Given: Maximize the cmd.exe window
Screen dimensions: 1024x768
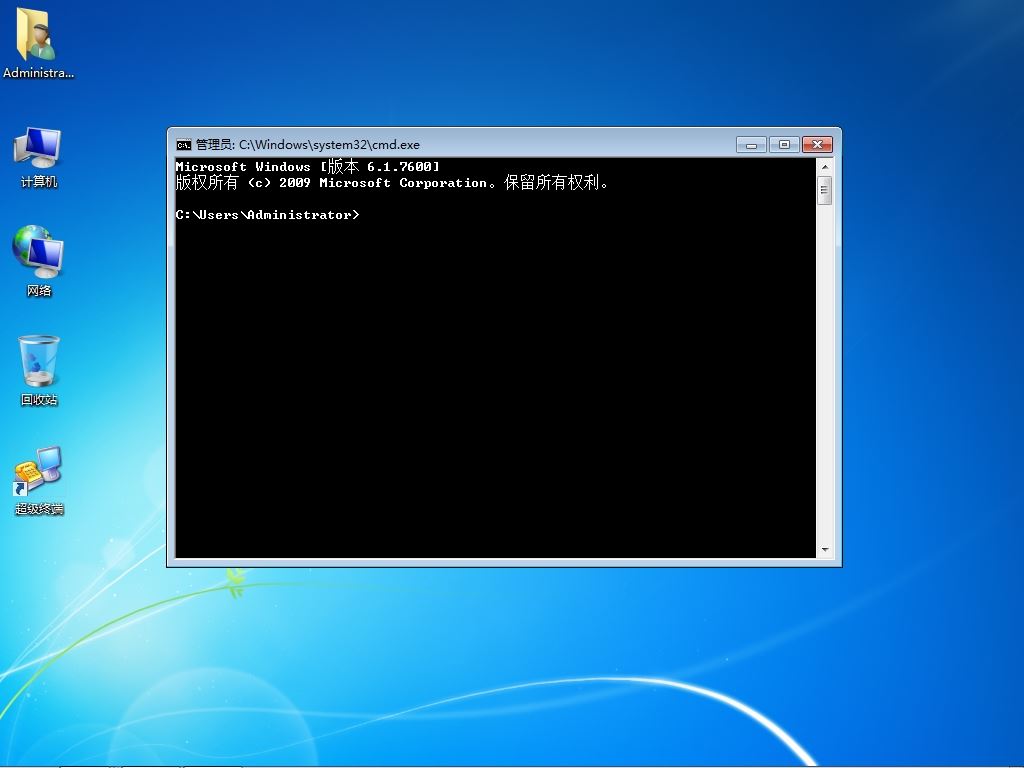Looking at the screenshot, I should pyautogui.click(x=784, y=144).
